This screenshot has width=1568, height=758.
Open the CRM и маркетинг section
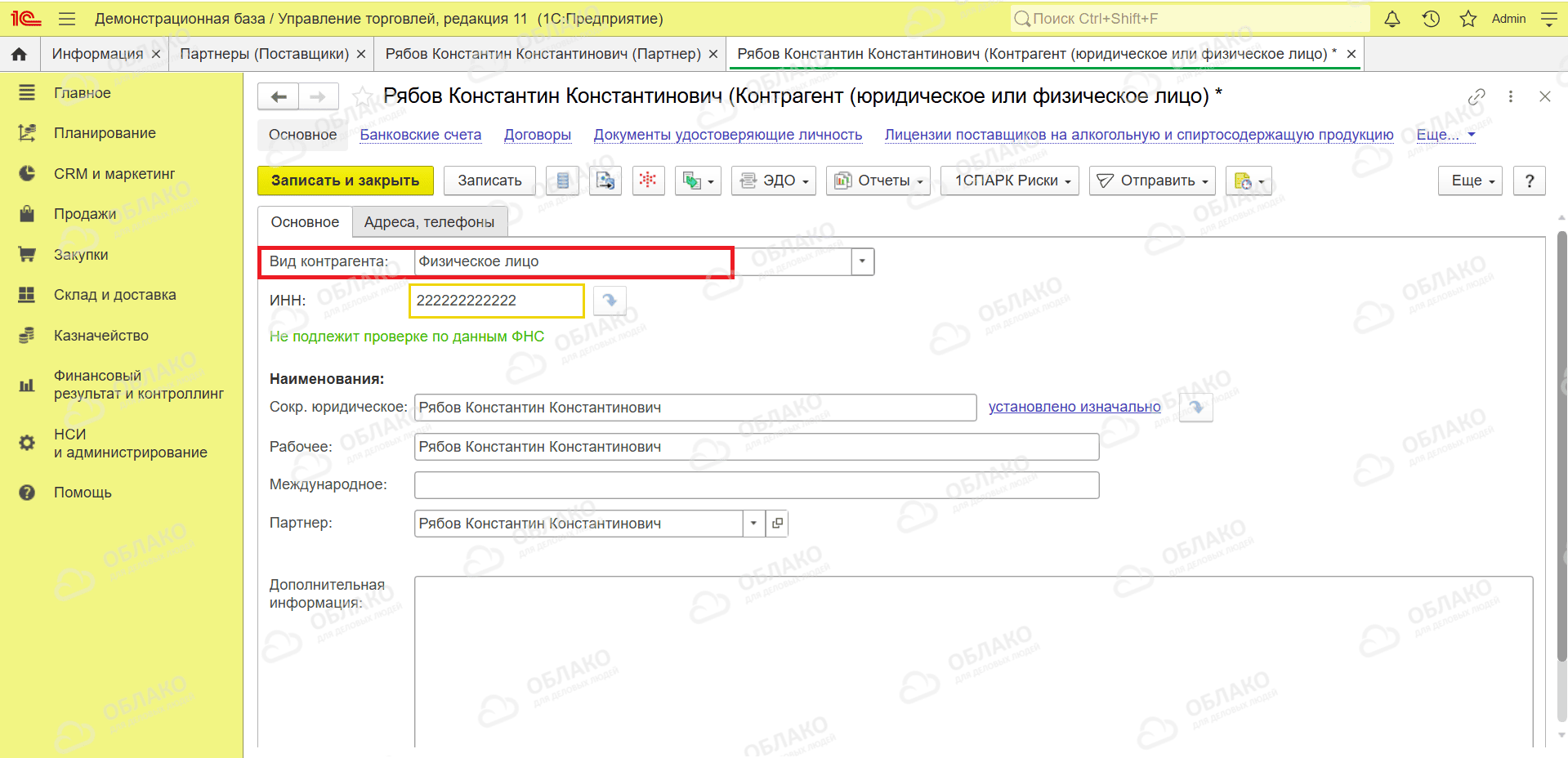click(x=114, y=174)
